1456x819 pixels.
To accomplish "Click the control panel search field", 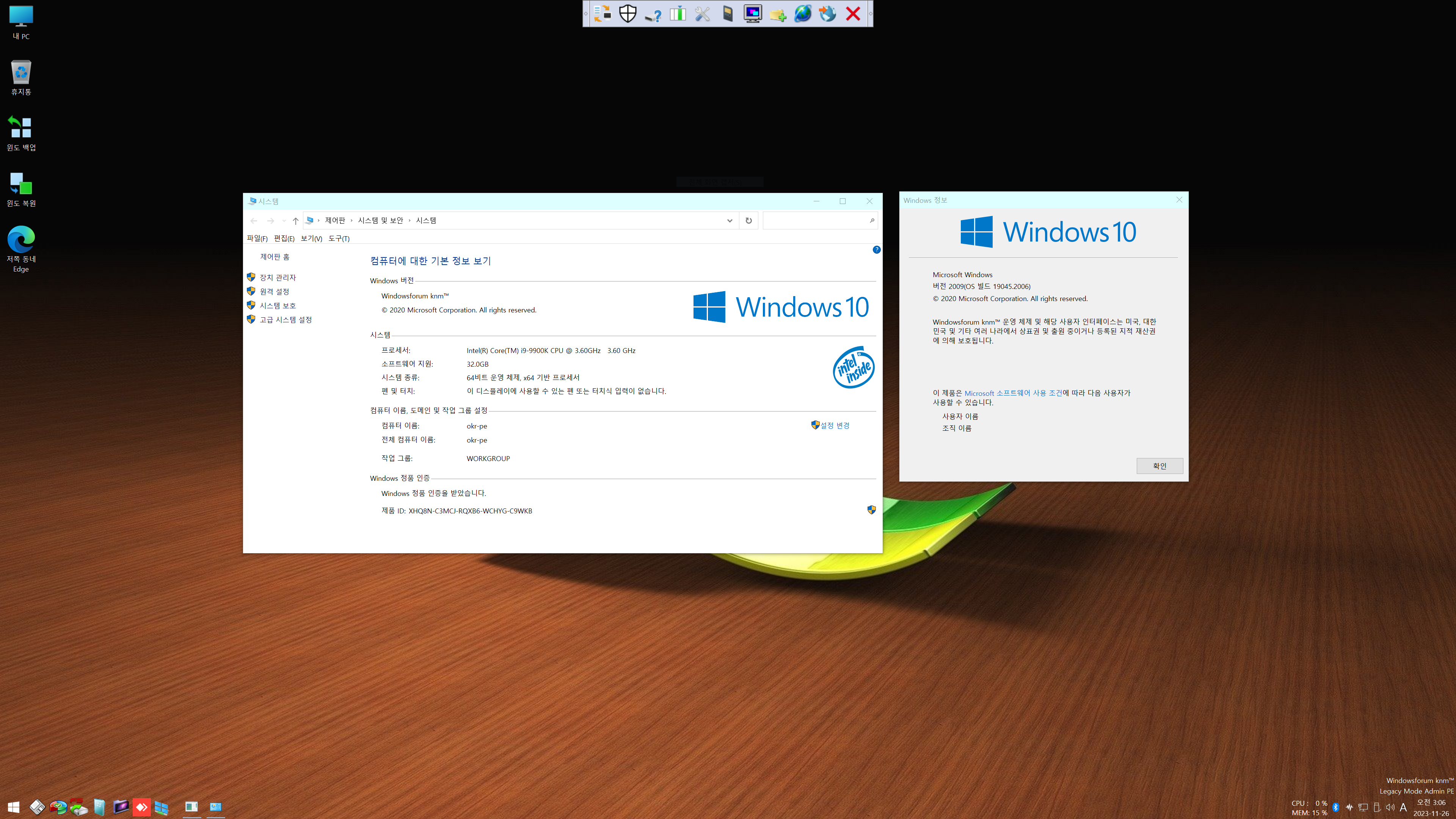I will [x=819, y=220].
